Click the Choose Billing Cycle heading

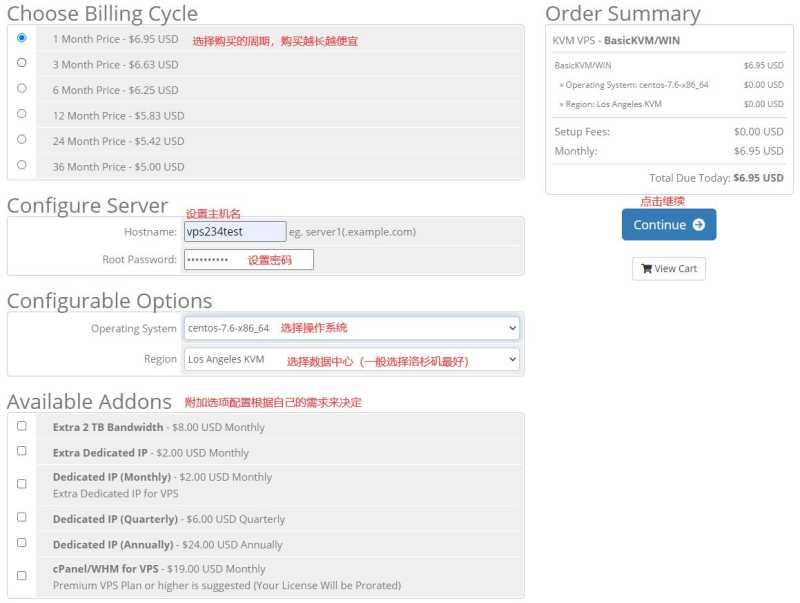pyautogui.click(x=102, y=13)
